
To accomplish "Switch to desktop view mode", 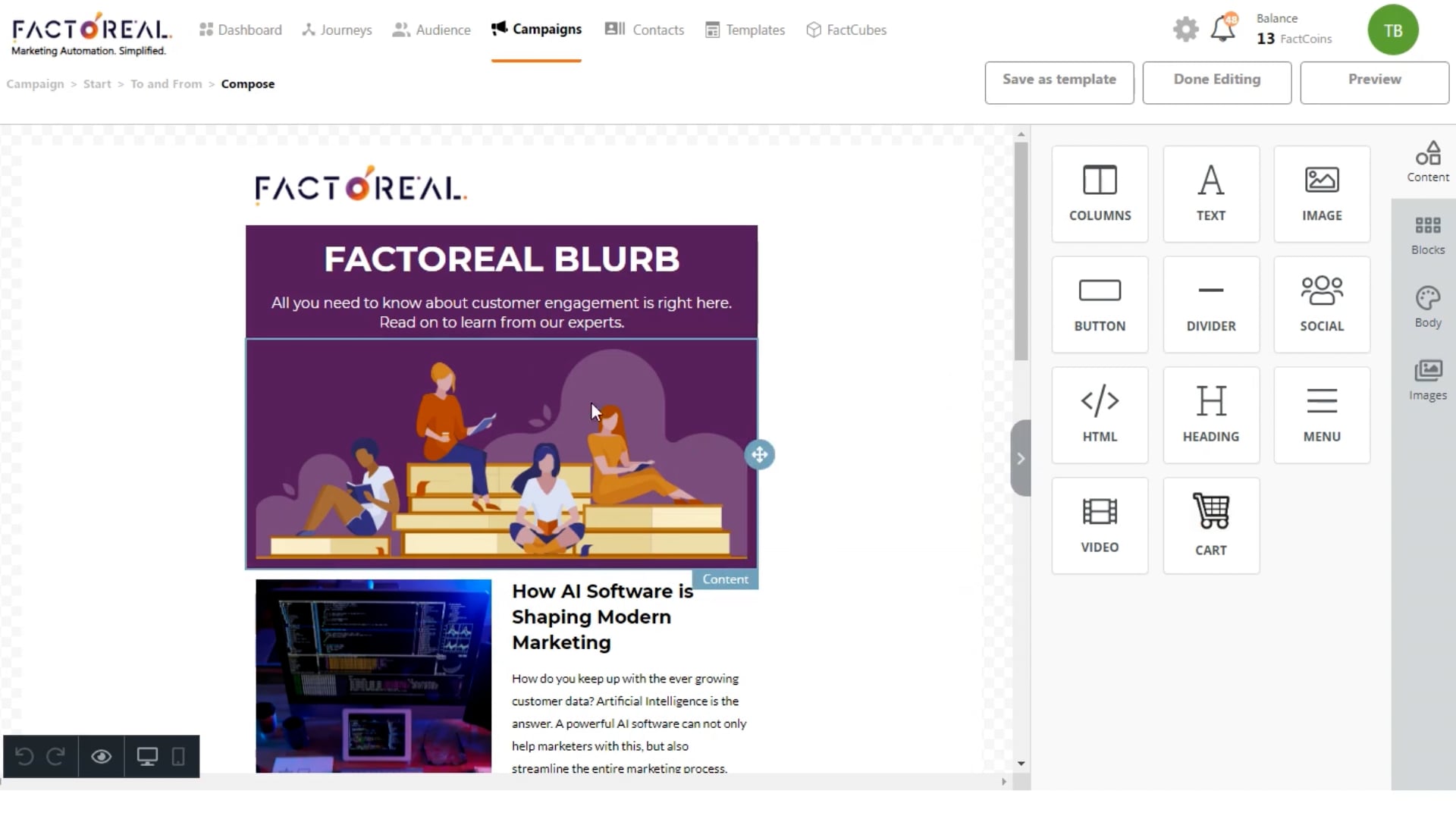I will [x=147, y=756].
